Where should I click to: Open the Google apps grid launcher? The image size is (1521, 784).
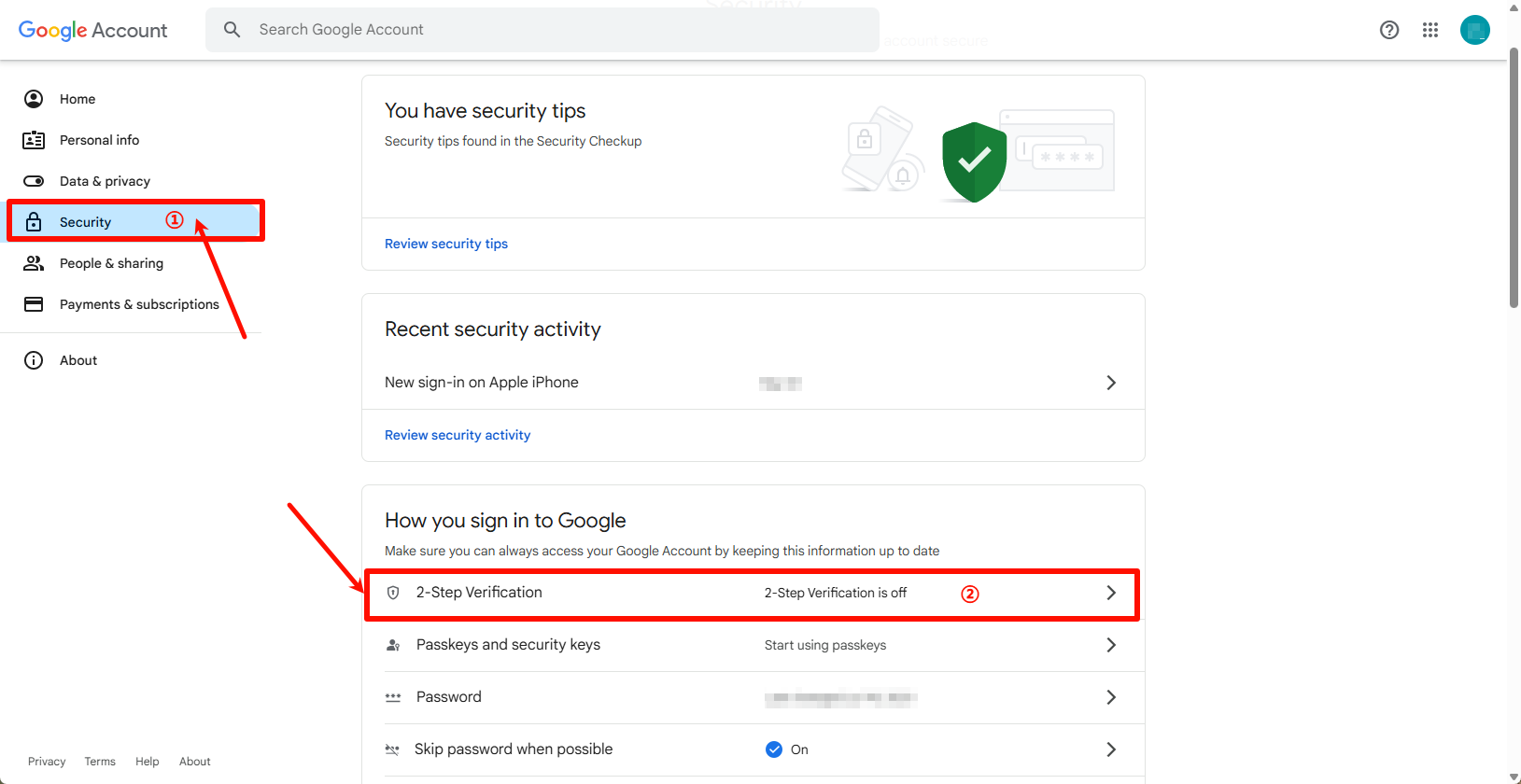coord(1430,30)
